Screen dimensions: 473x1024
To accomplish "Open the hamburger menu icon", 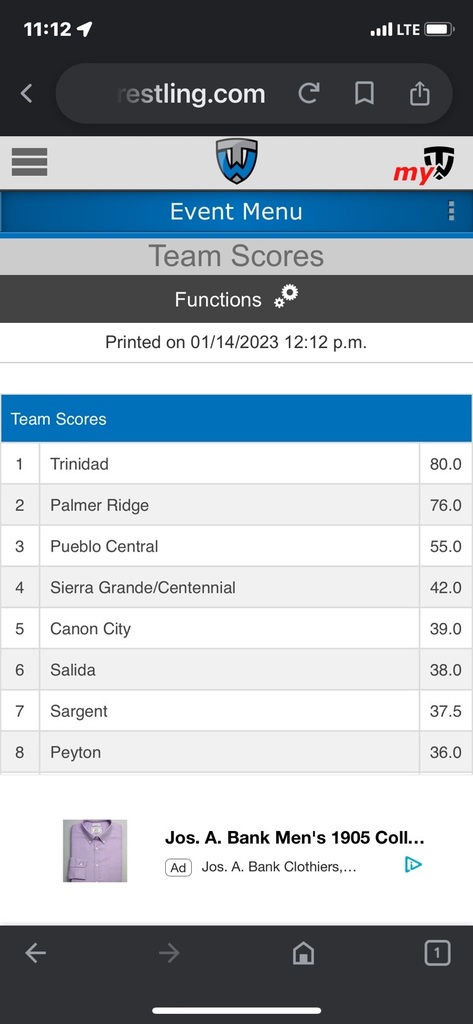I will 29,162.
